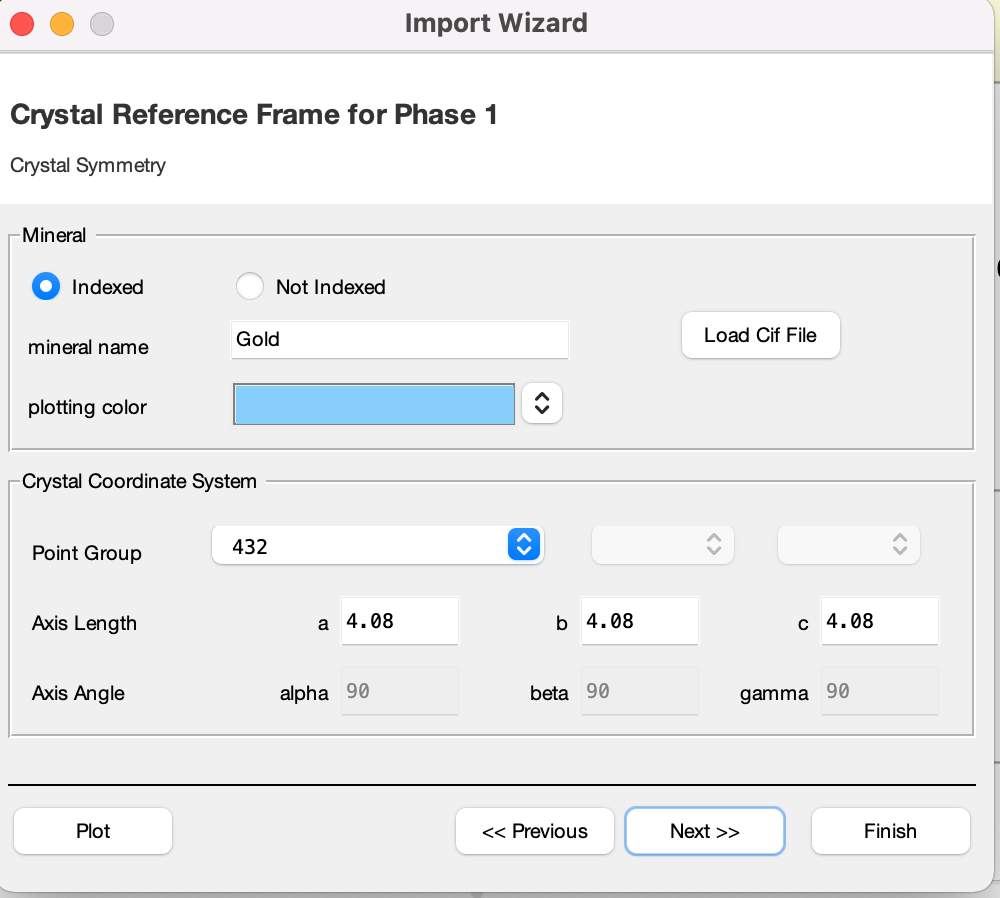Click the Load Cif File button
The height and width of the screenshot is (898, 1000).
click(x=760, y=335)
